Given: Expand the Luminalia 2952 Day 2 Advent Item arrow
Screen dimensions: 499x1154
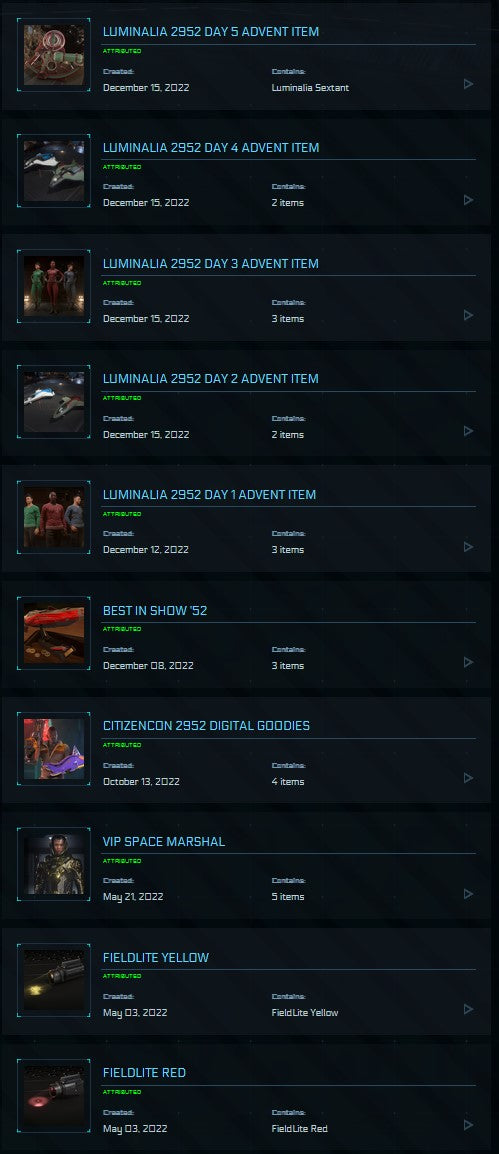Looking at the screenshot, I should pos(468,431).
